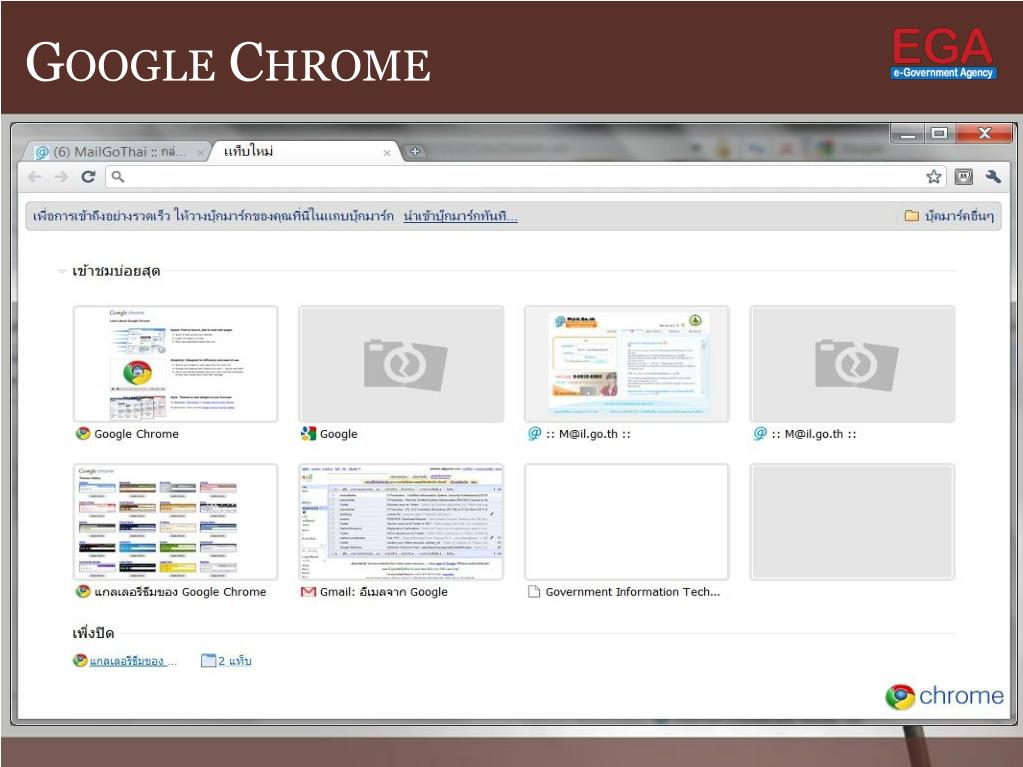1023x767 pixels.
Task: Click Chrome icon in recently closed list
Action: 80,660
